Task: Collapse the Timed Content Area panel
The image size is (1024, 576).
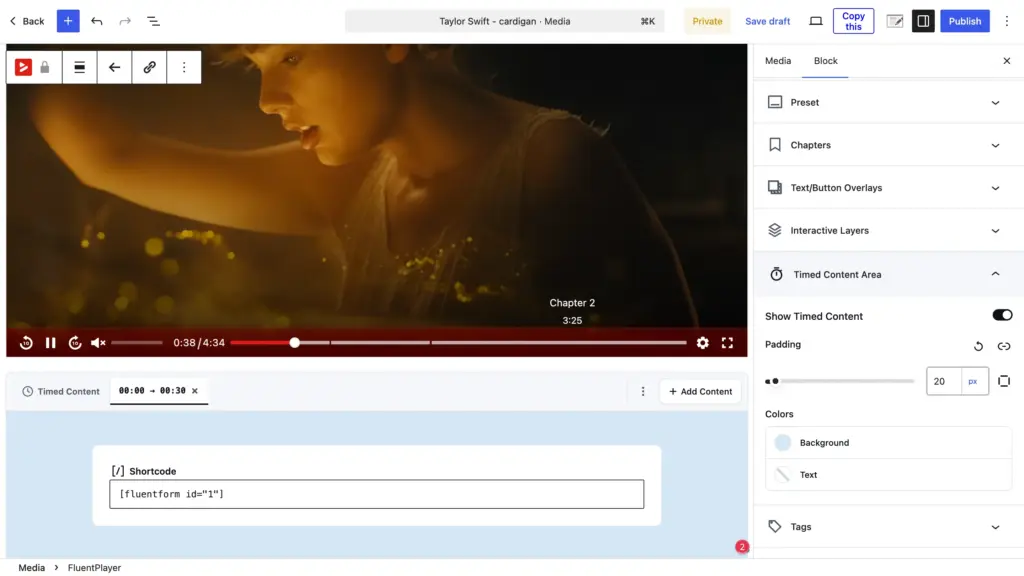Action: [888, 274]
